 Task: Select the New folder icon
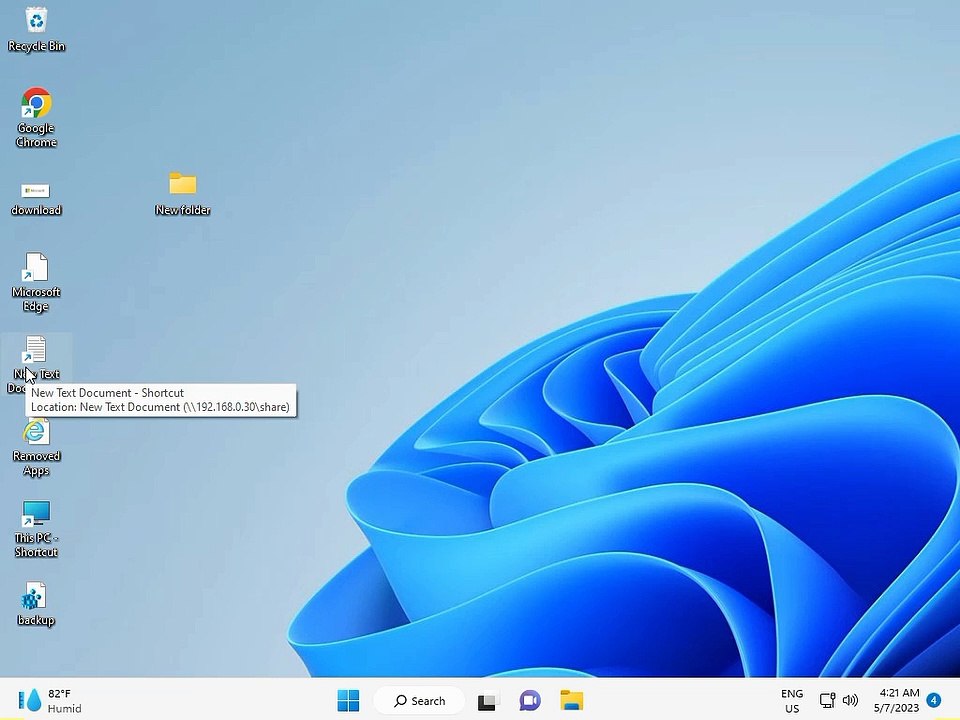coord(182,193)
